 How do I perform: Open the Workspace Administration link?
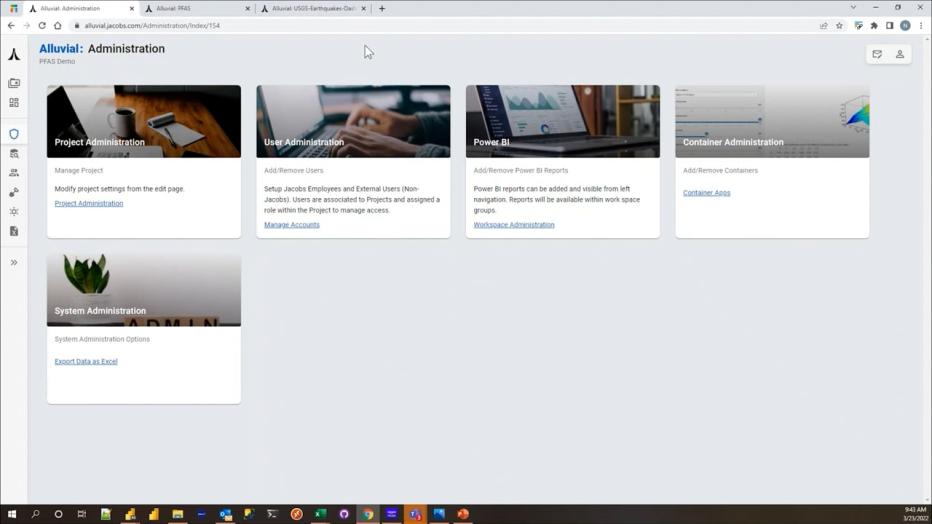pyautogui.click(x=514, y=225)
